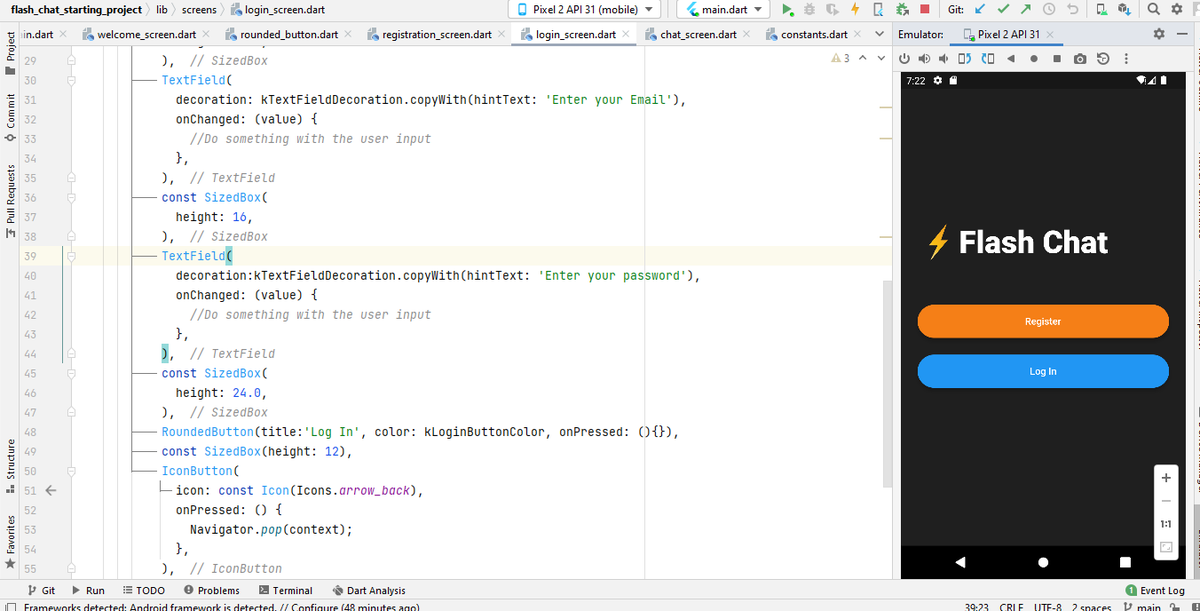Click Git commit green checkmark
The width and height of the screenshot is (1200, 611).
click(1005, 10)
